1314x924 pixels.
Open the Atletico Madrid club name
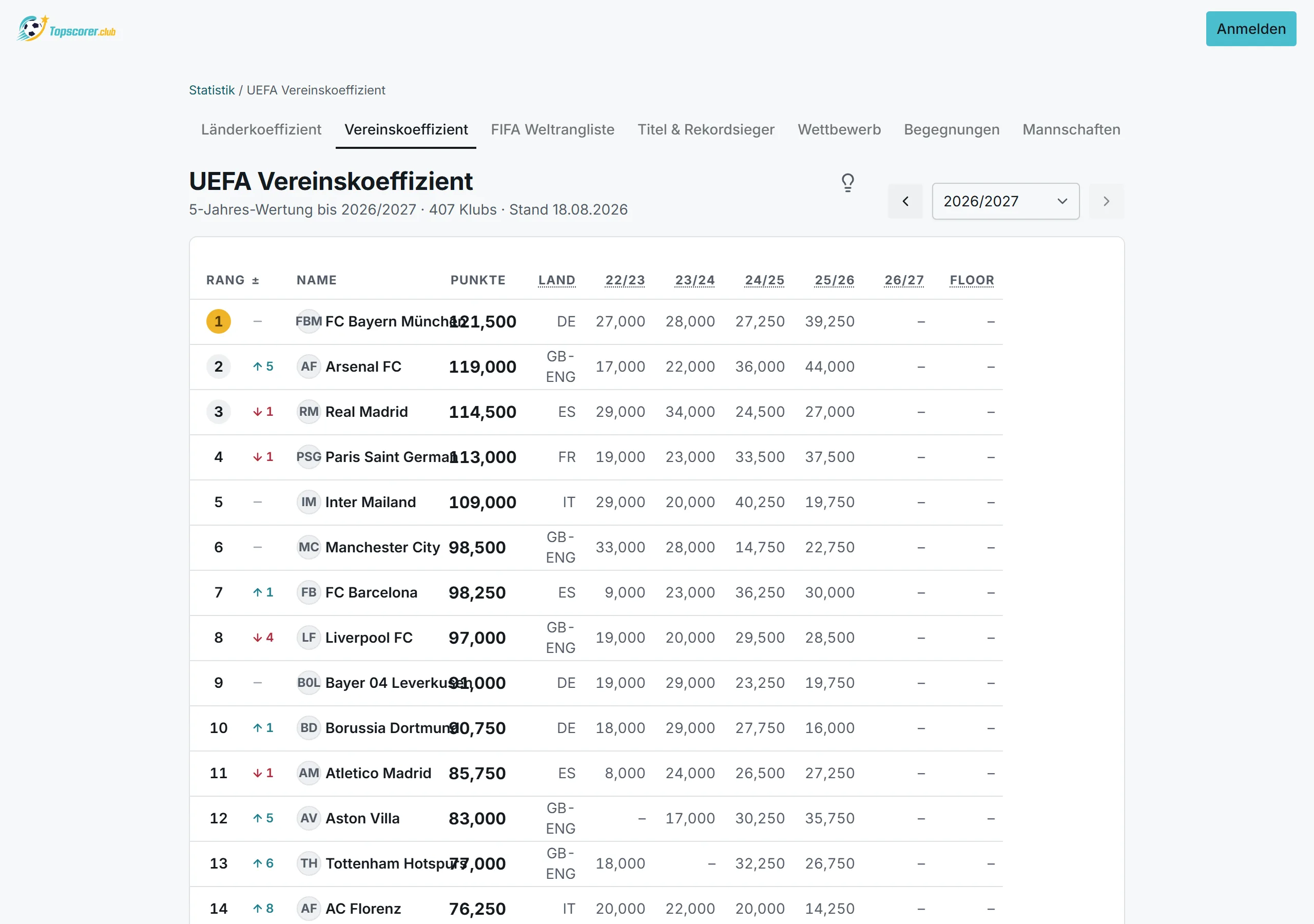(378, 774)
